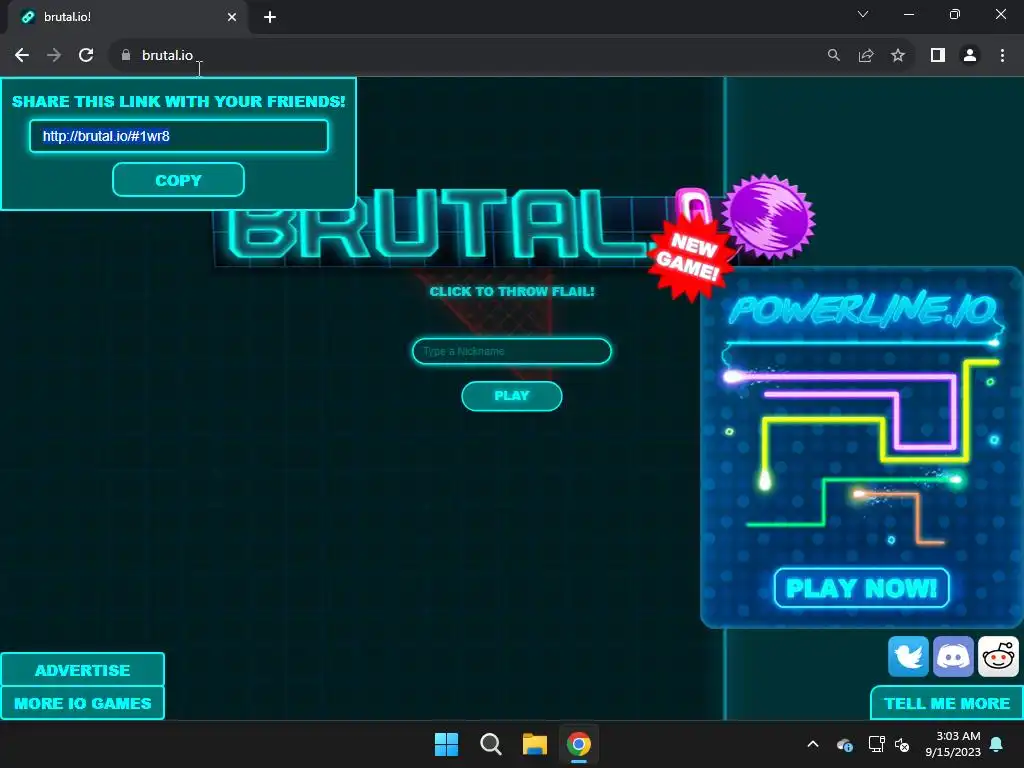The height and width of the screenshot is (768, 1024).
Task: Show hidden system tray icons
Action: point(813,744)
